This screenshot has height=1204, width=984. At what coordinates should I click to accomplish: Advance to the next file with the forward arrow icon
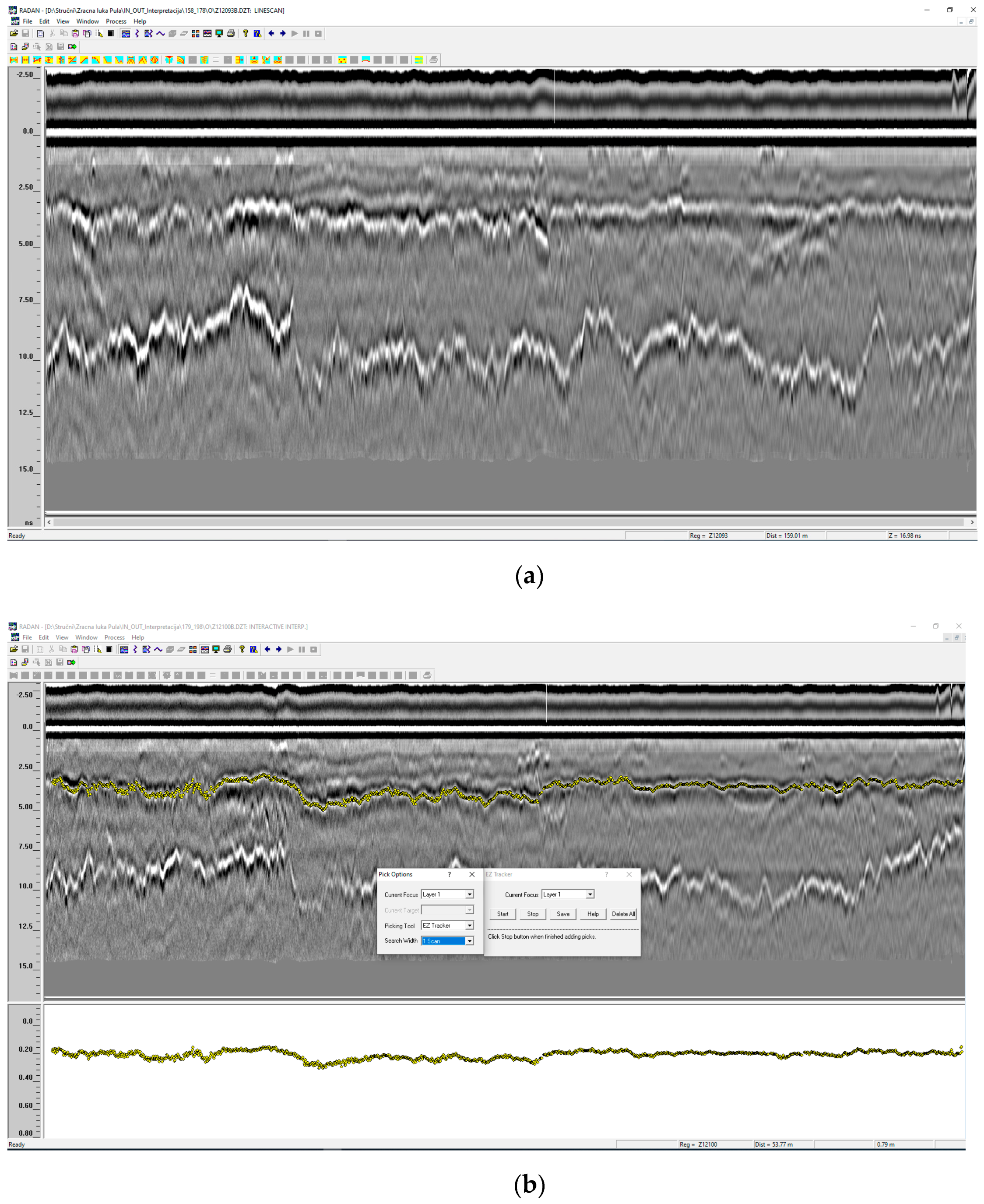pos(283,33)
